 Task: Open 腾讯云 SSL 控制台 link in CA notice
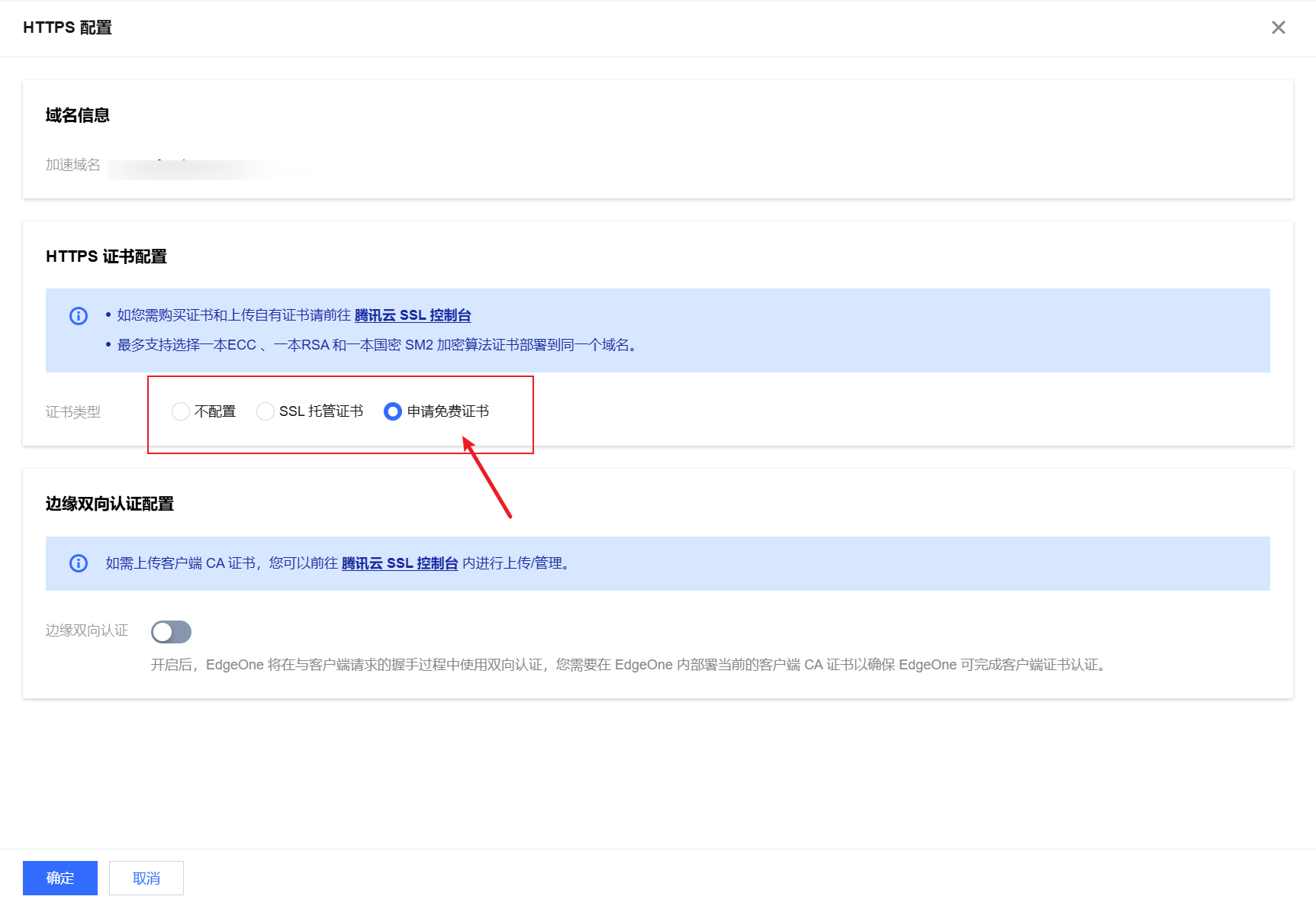coord(400,563)
